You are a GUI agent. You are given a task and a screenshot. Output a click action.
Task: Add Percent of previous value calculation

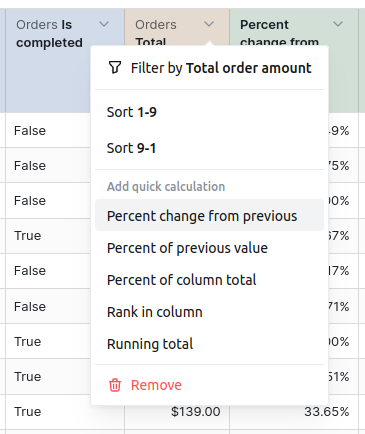[209, 248]
